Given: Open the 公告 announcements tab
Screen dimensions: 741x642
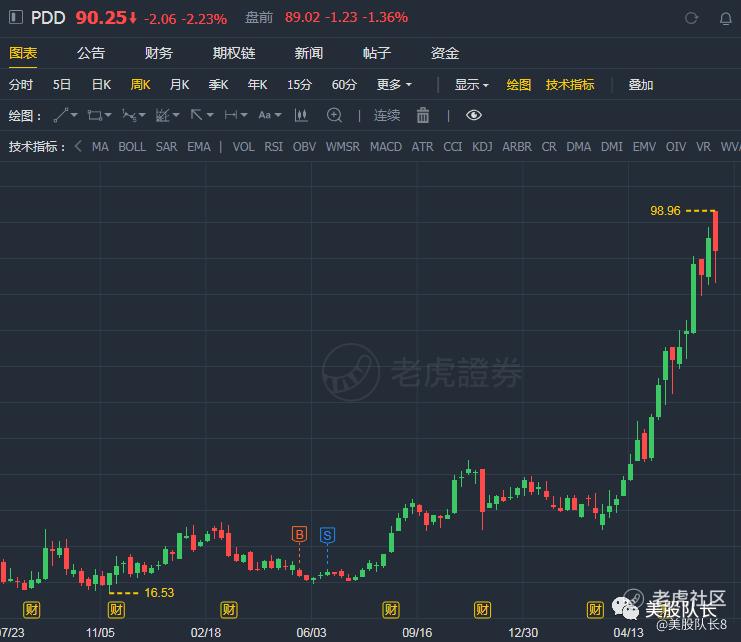Looking at the screenshot, I should tap(91, 53).
